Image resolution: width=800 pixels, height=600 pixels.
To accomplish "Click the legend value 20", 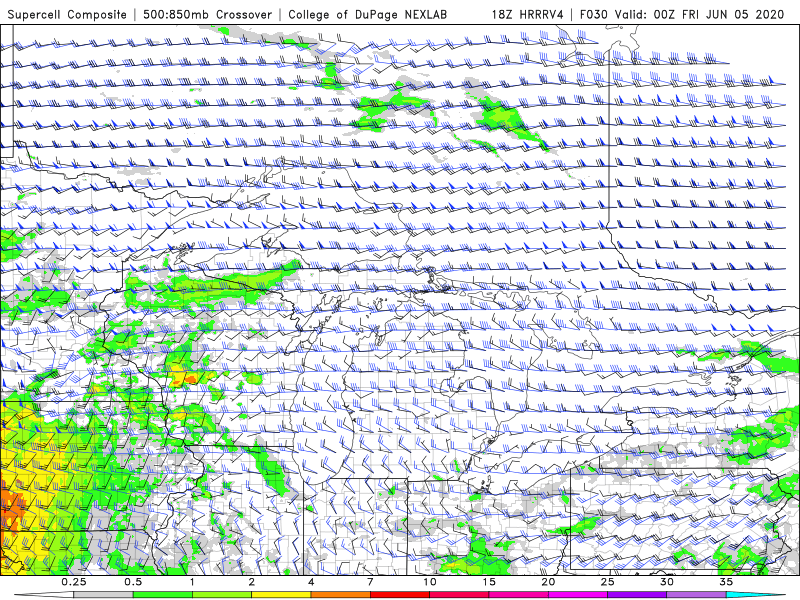I will click(x=548, y=582).
